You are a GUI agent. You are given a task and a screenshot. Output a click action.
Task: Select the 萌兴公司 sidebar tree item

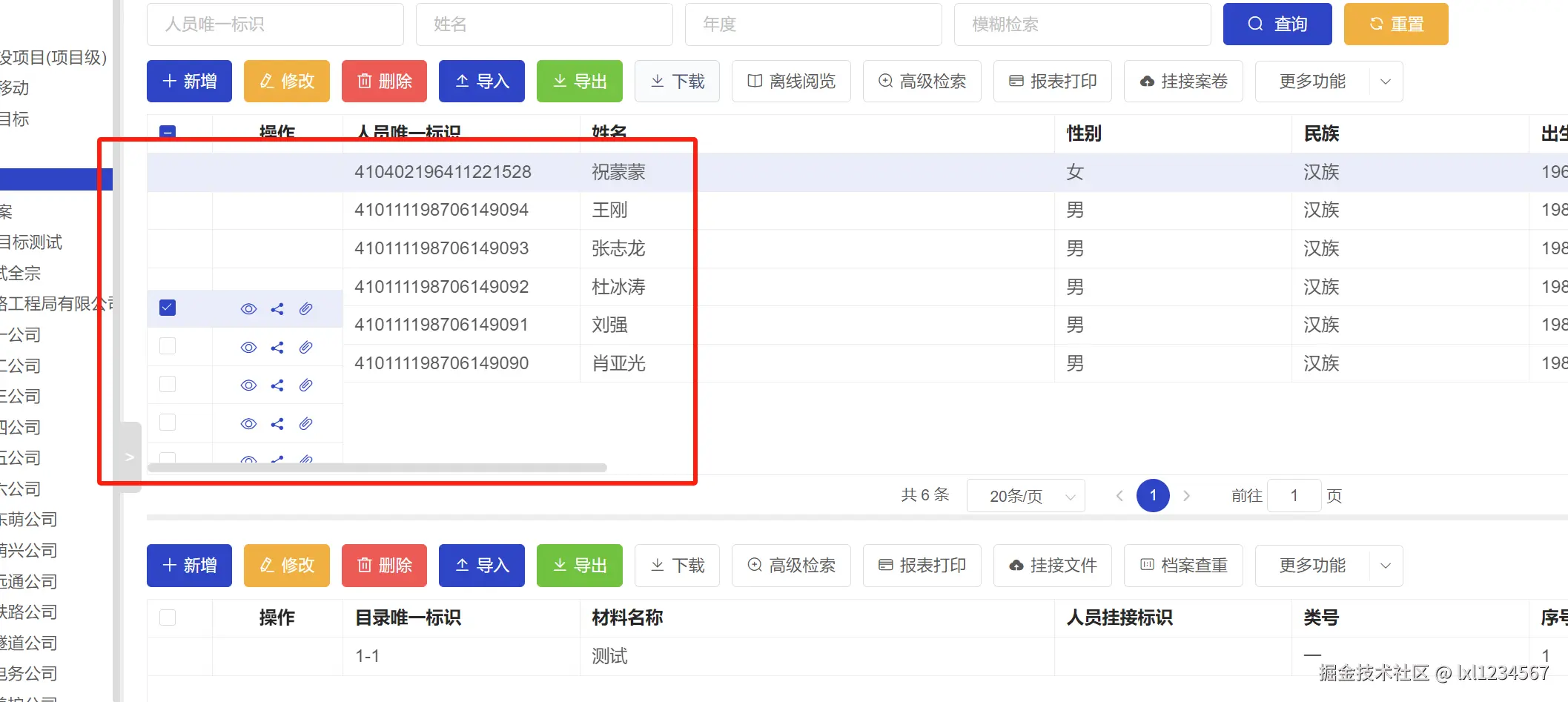click(28, 550)
